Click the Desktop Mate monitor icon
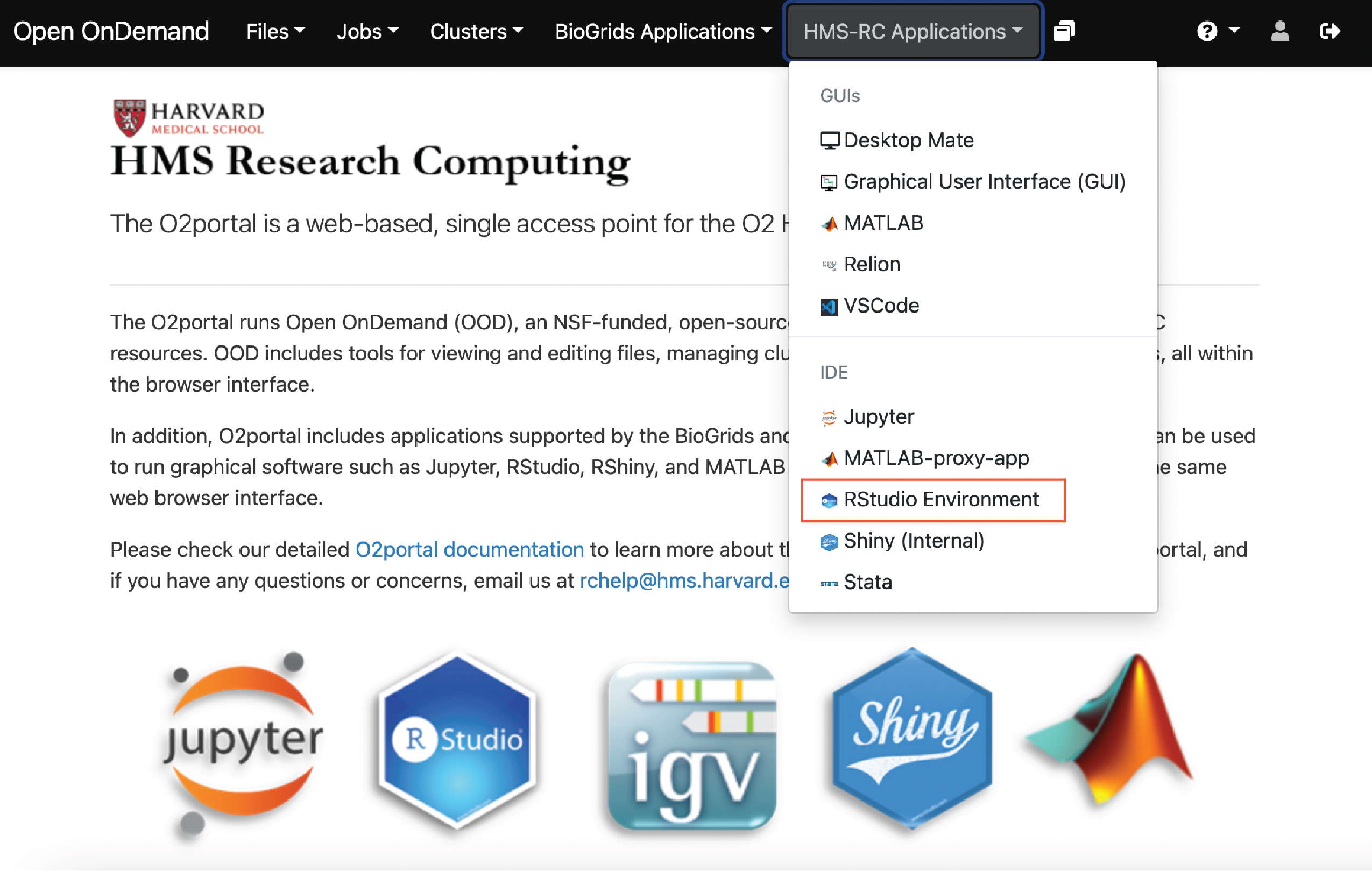The image size is (1372, 871). click(830, 140)
